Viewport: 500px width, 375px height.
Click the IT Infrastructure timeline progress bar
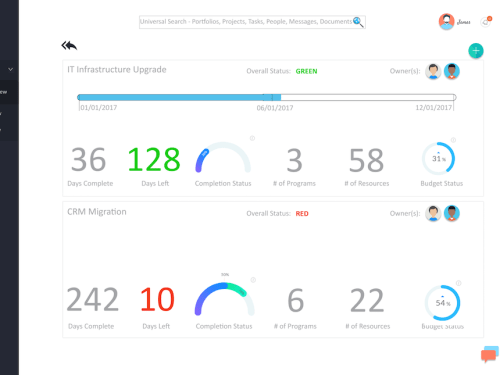(x=267, y=97)
